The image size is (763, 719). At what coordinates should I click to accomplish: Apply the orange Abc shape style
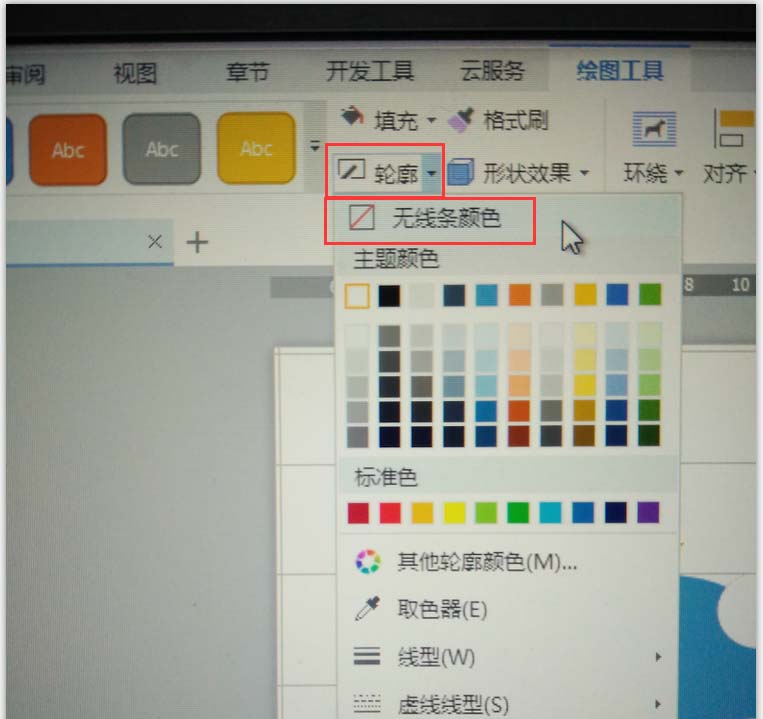(x=68, y=149)
